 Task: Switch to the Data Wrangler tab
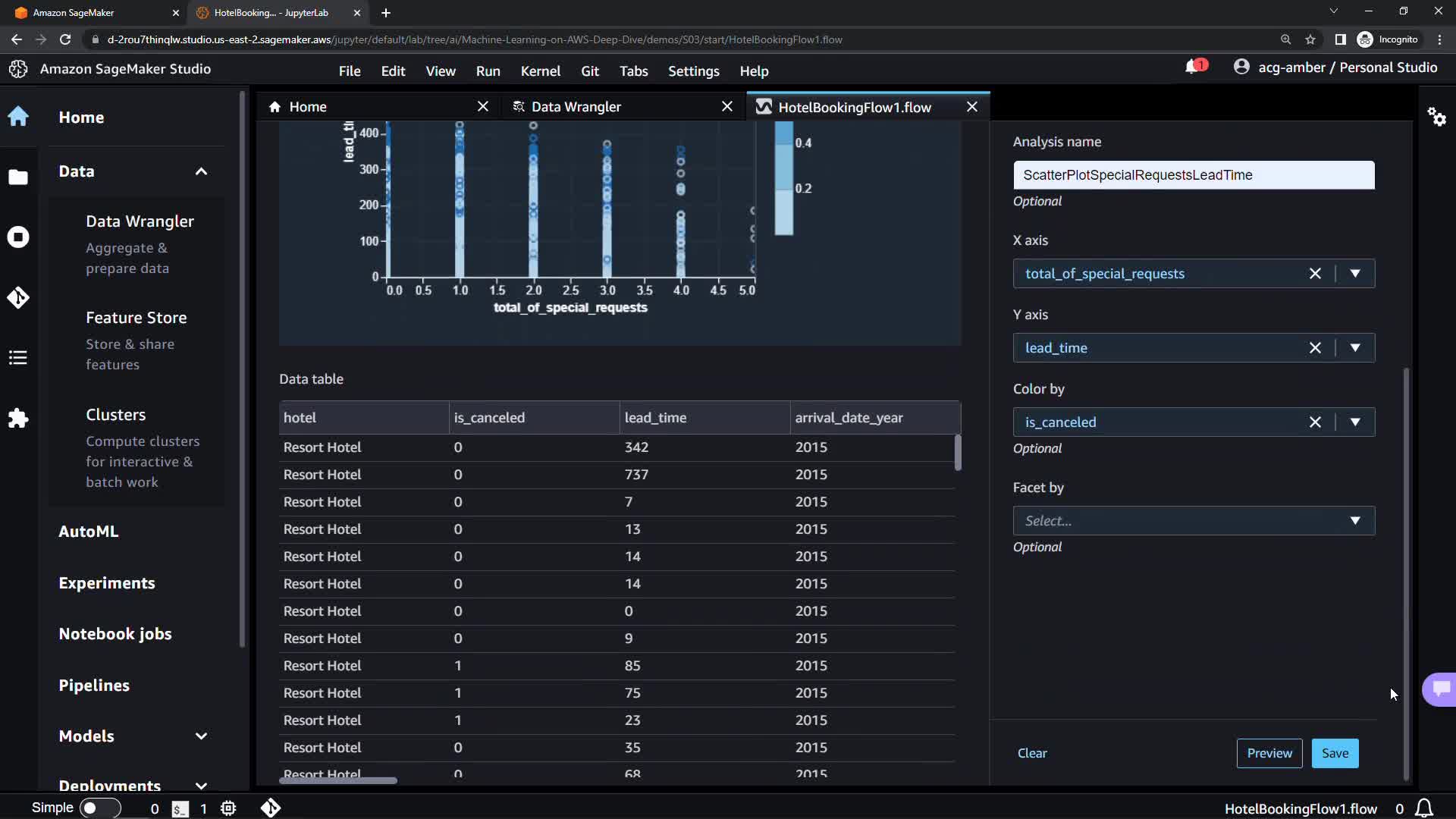pos(576,107)
